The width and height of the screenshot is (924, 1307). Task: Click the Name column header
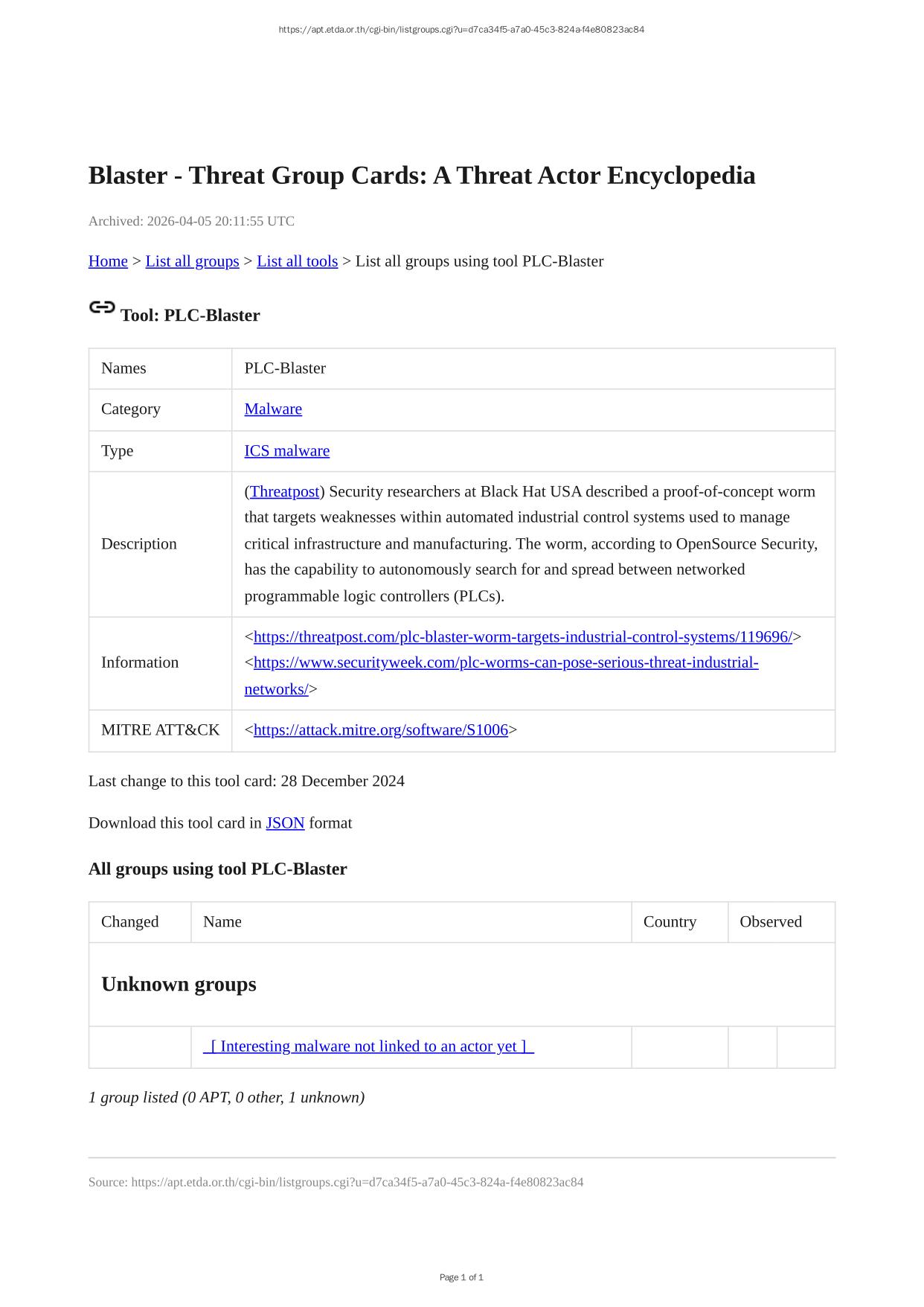tap(222, 922)
